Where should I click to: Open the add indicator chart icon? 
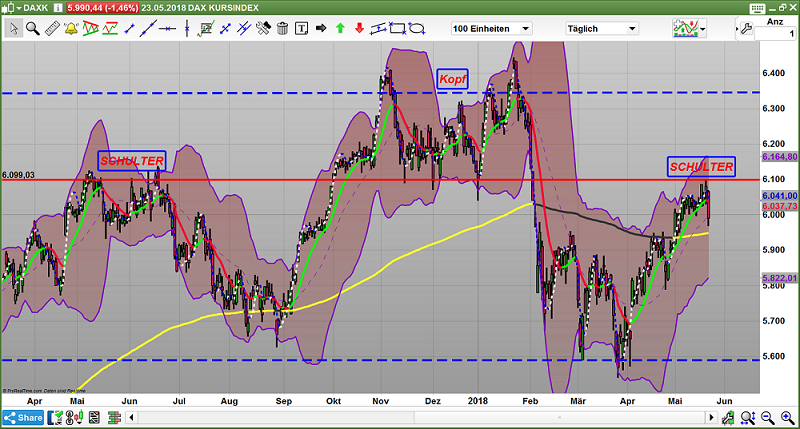point(686,29)
